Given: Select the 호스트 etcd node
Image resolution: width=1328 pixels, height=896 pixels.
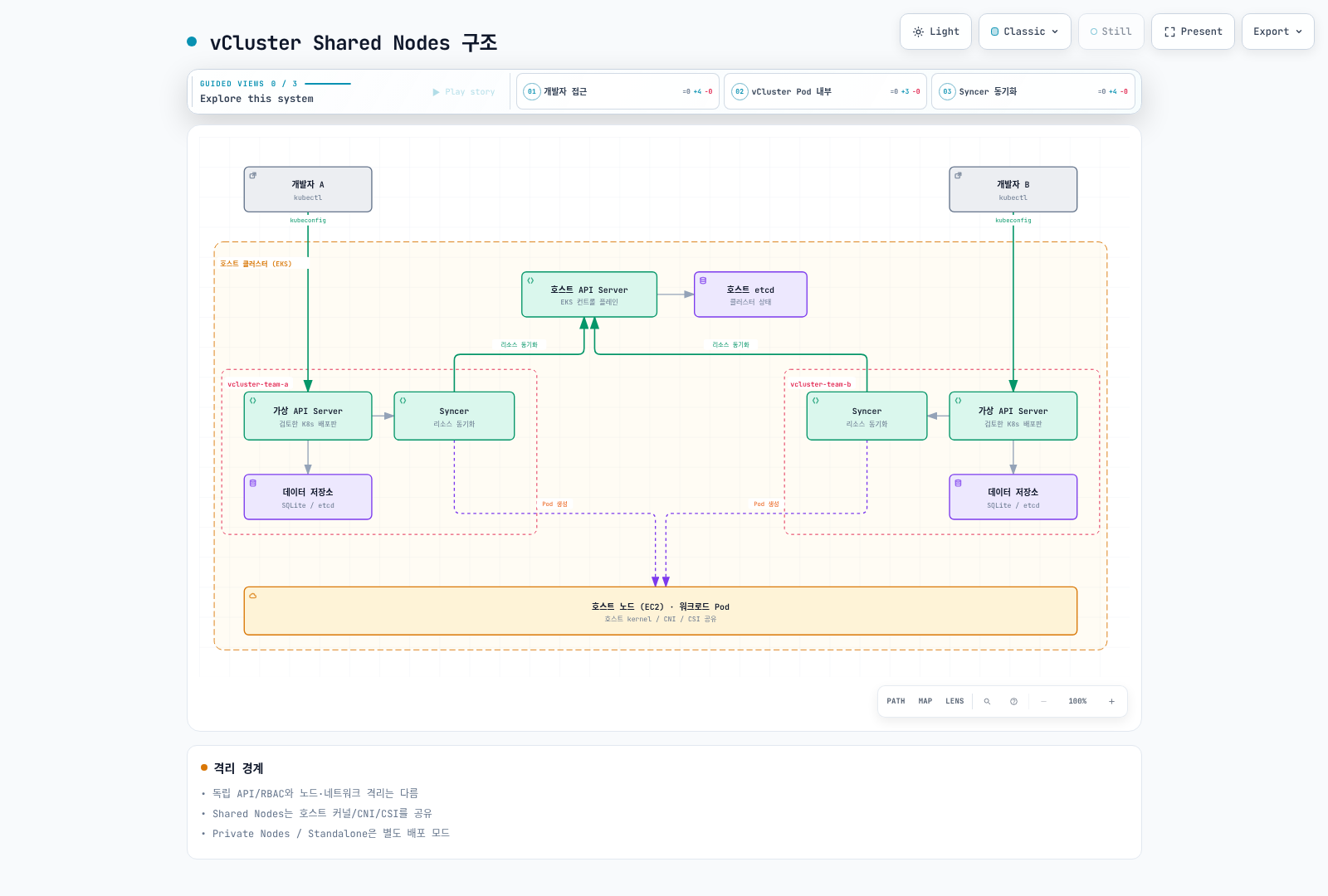Looking at the screenshot, I should tap(750, 295).
